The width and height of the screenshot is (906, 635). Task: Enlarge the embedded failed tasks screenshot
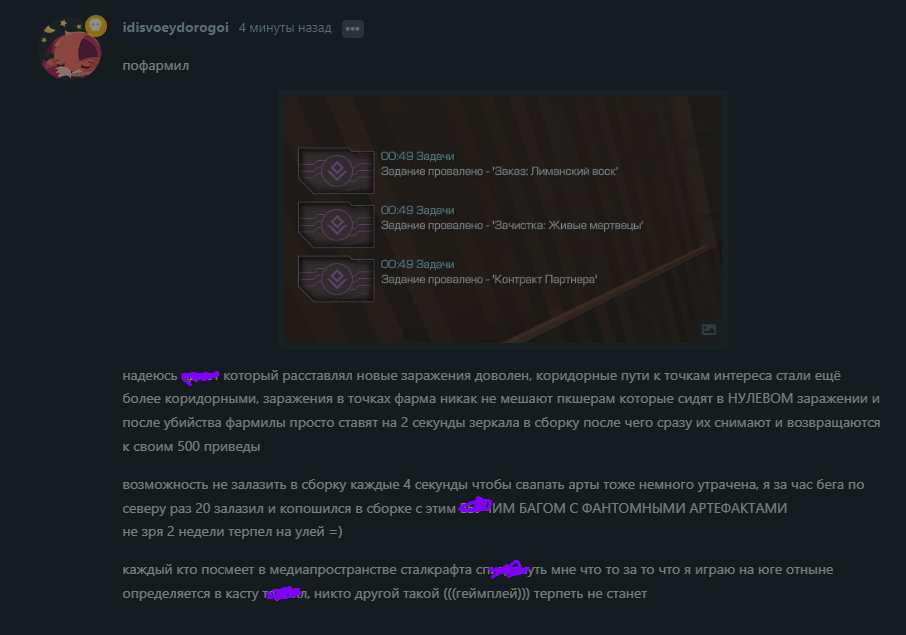click(x=502, y=220)
